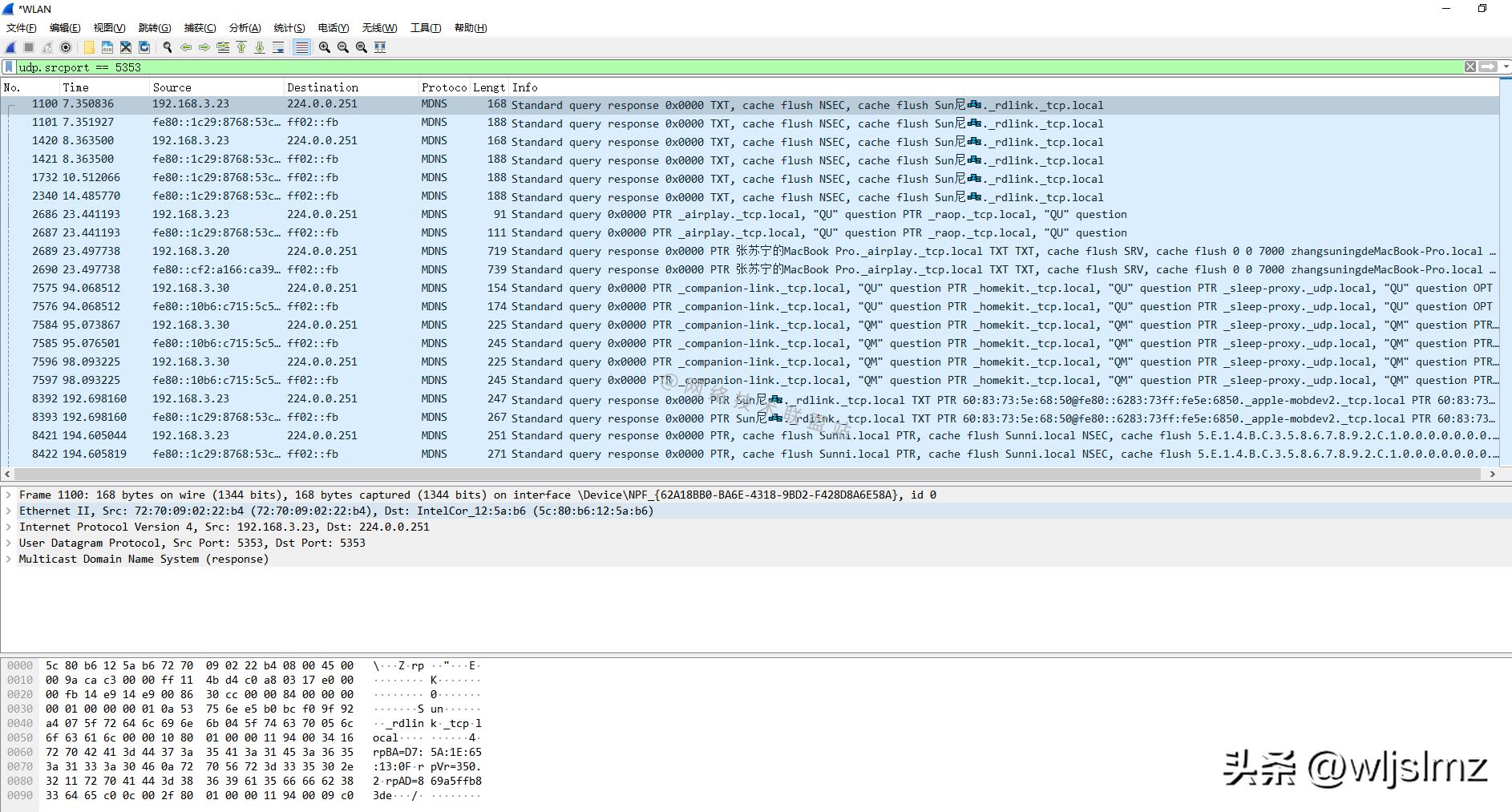
Task: Open capture options gear icon
Action: pyautogui.click(x=66, y=47)
